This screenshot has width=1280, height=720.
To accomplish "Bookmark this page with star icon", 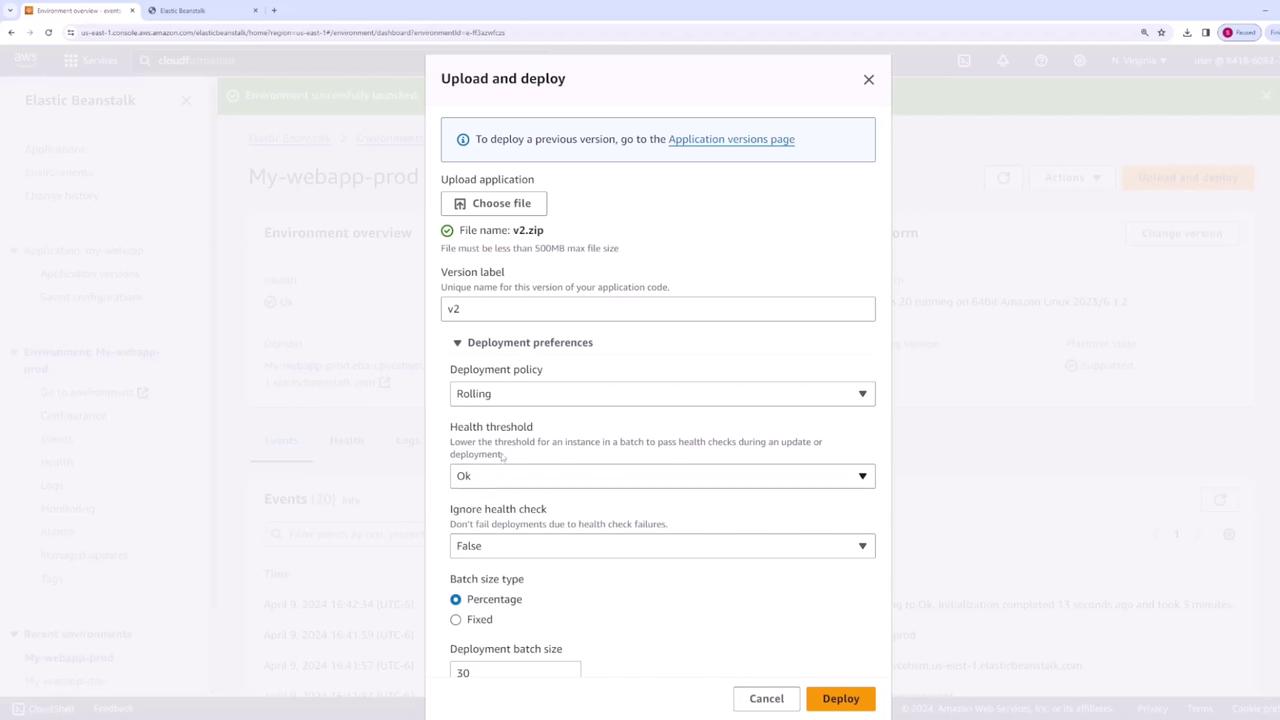I will pos(1161,32).
